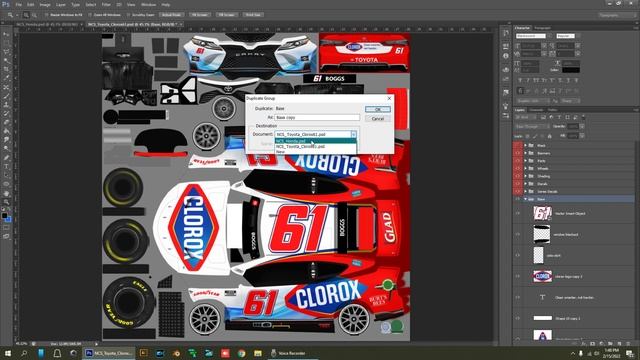Select the Path Selection tool

(x=6, y=175)
